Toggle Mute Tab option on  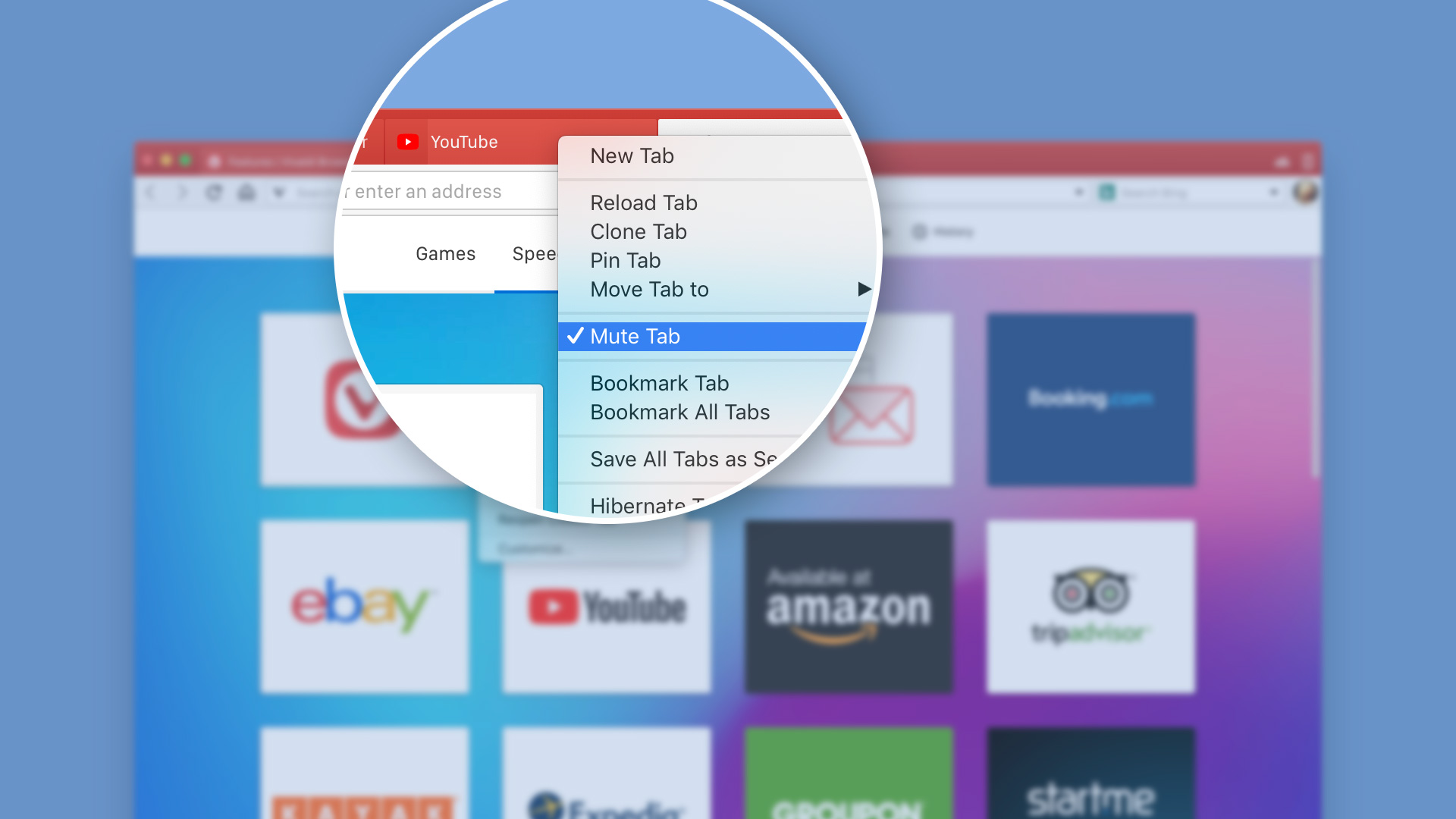point(635,336)
